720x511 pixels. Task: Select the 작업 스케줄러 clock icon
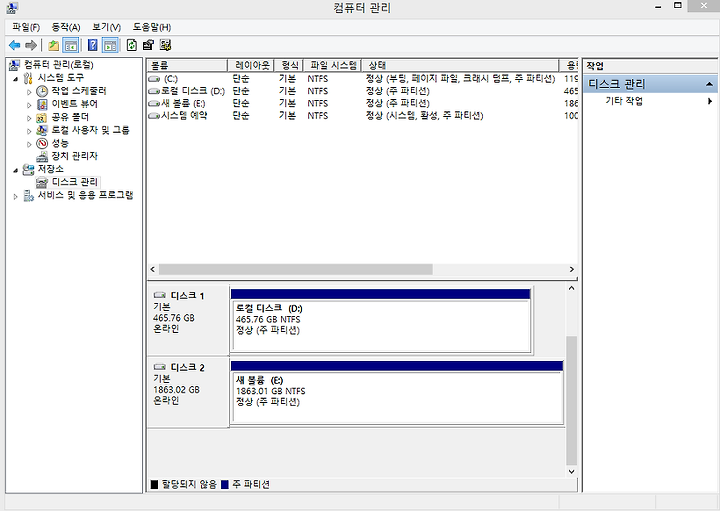[x=42, y=91]
